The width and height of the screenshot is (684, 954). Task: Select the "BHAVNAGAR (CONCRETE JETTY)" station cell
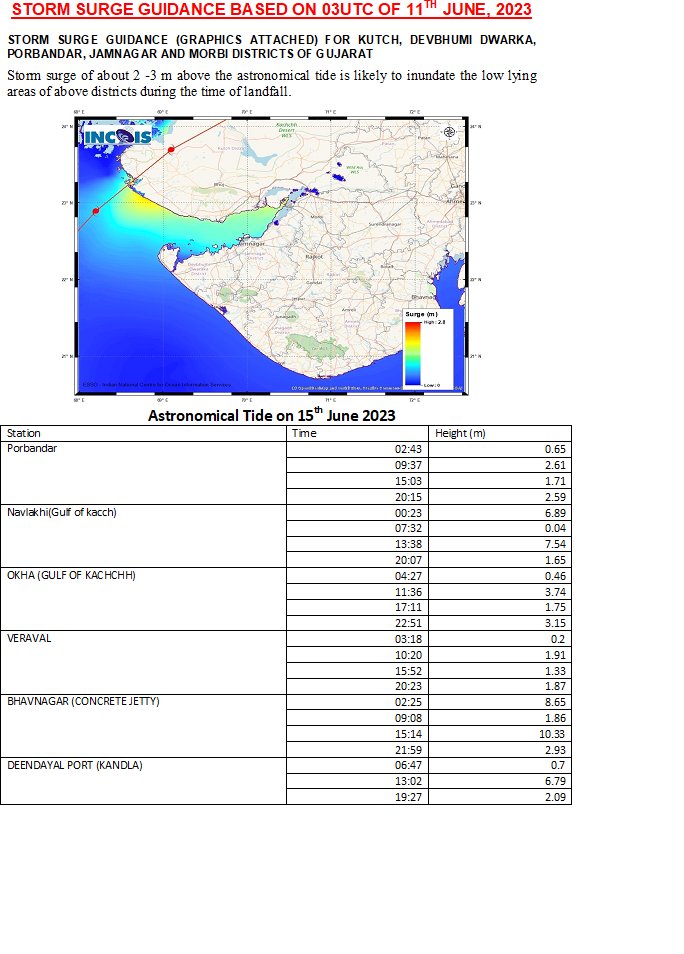(x=144, y=726)
